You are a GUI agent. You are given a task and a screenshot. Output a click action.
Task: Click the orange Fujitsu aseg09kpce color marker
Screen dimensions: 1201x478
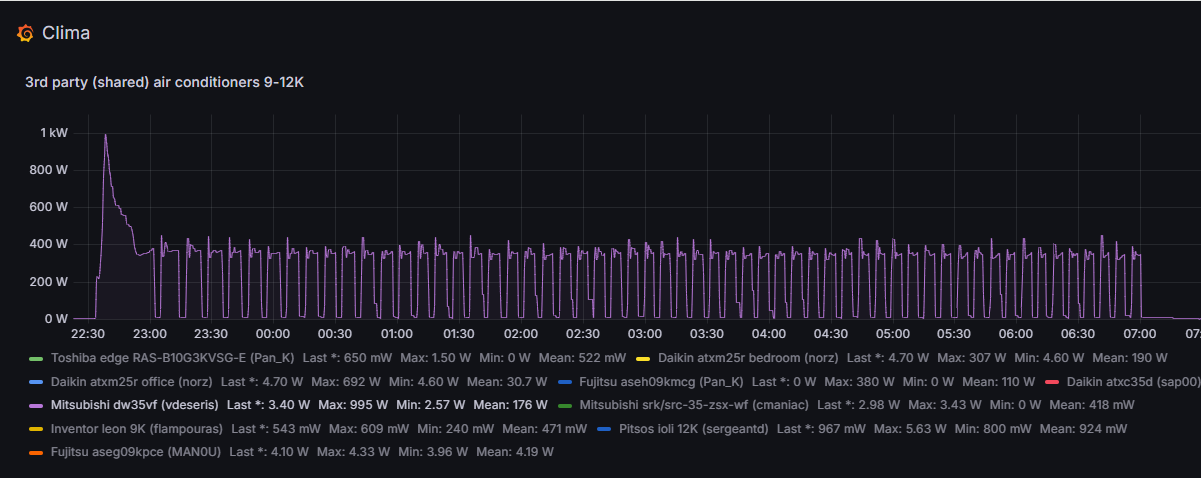click(36, 452)
